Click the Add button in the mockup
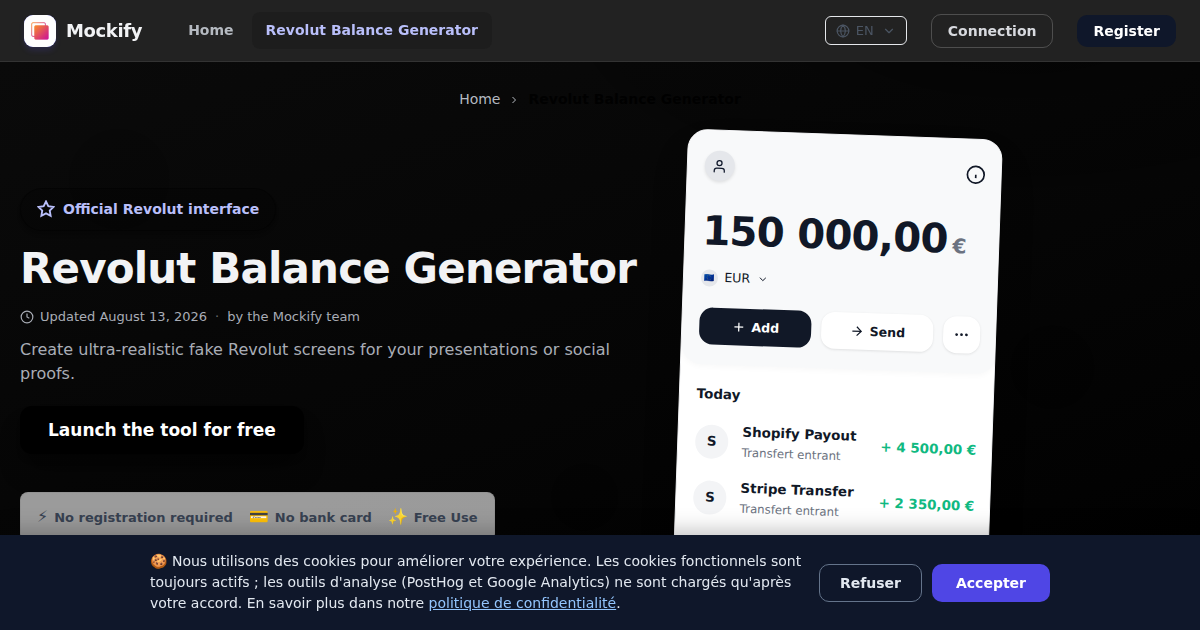 coord(755,328)
